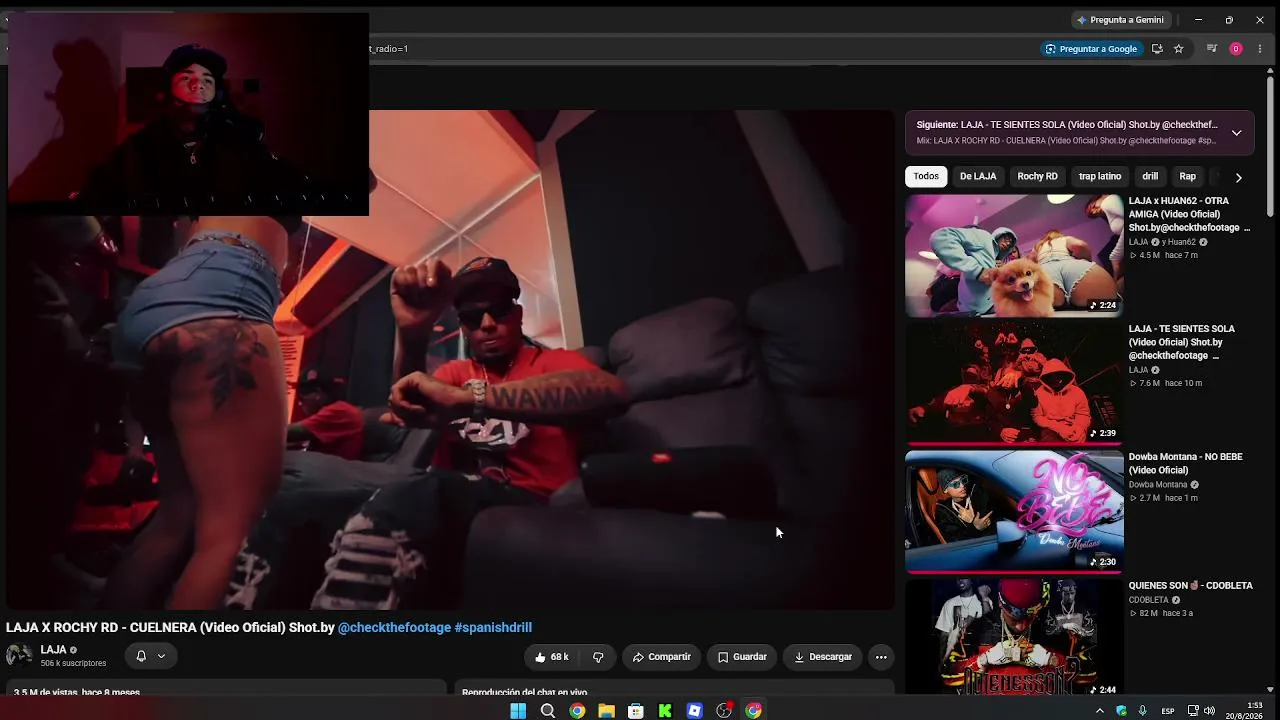Open TE SIENTES SOLA video thumbnail
This screenshot has width=1280, height=720.
coord(1014,384)
